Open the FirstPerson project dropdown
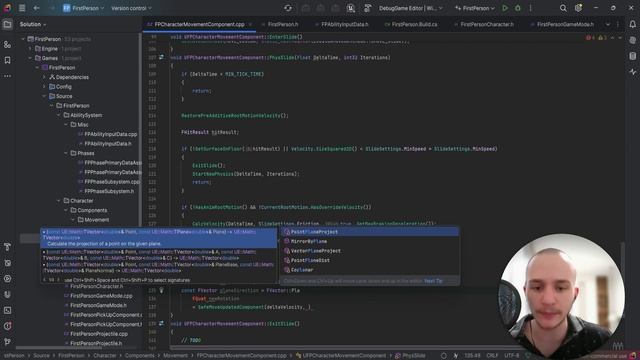Screen dimensions: 640x360 pos(83,8)
